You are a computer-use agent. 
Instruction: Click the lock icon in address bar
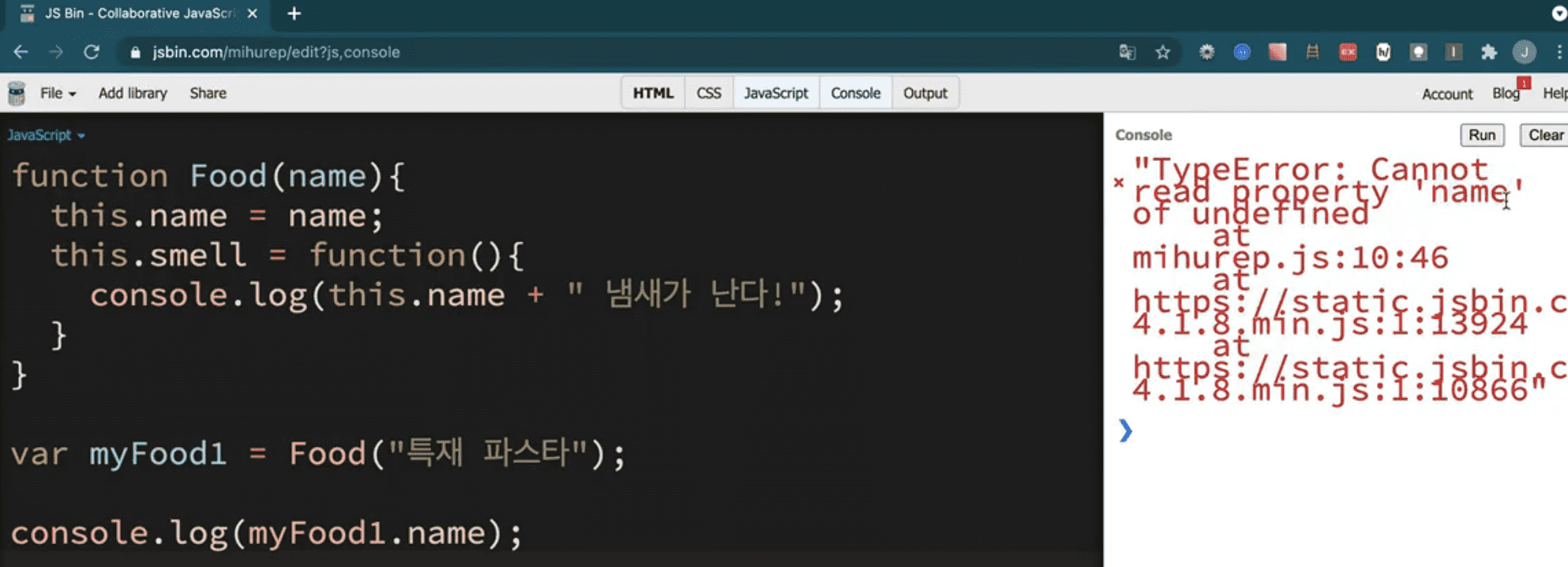click(135, 52)
